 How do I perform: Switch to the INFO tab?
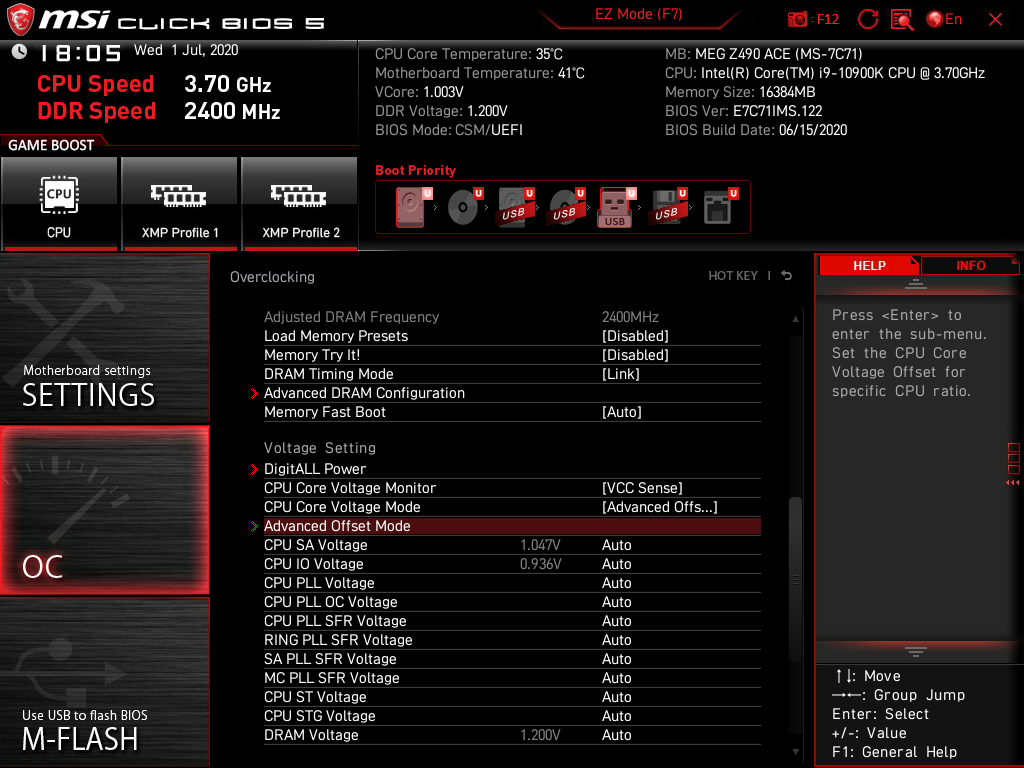969,265
